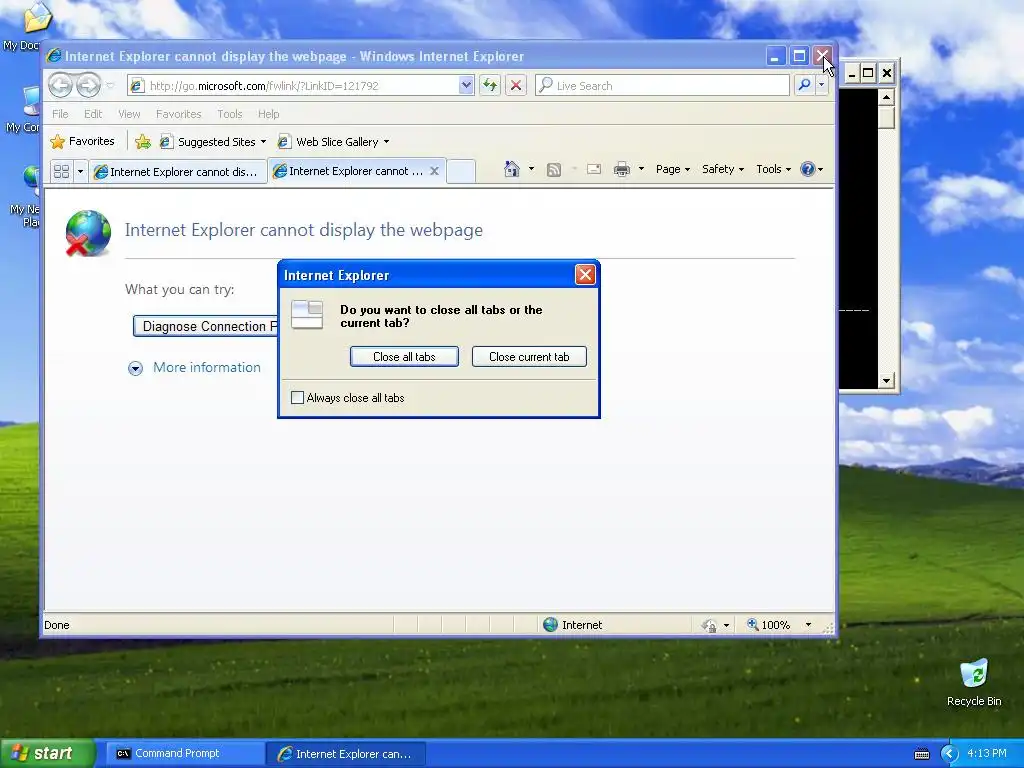The image size is (1024, 768).
Task: Click Command Prompt window scroll down arrow
Action: (x=886, y=380)
